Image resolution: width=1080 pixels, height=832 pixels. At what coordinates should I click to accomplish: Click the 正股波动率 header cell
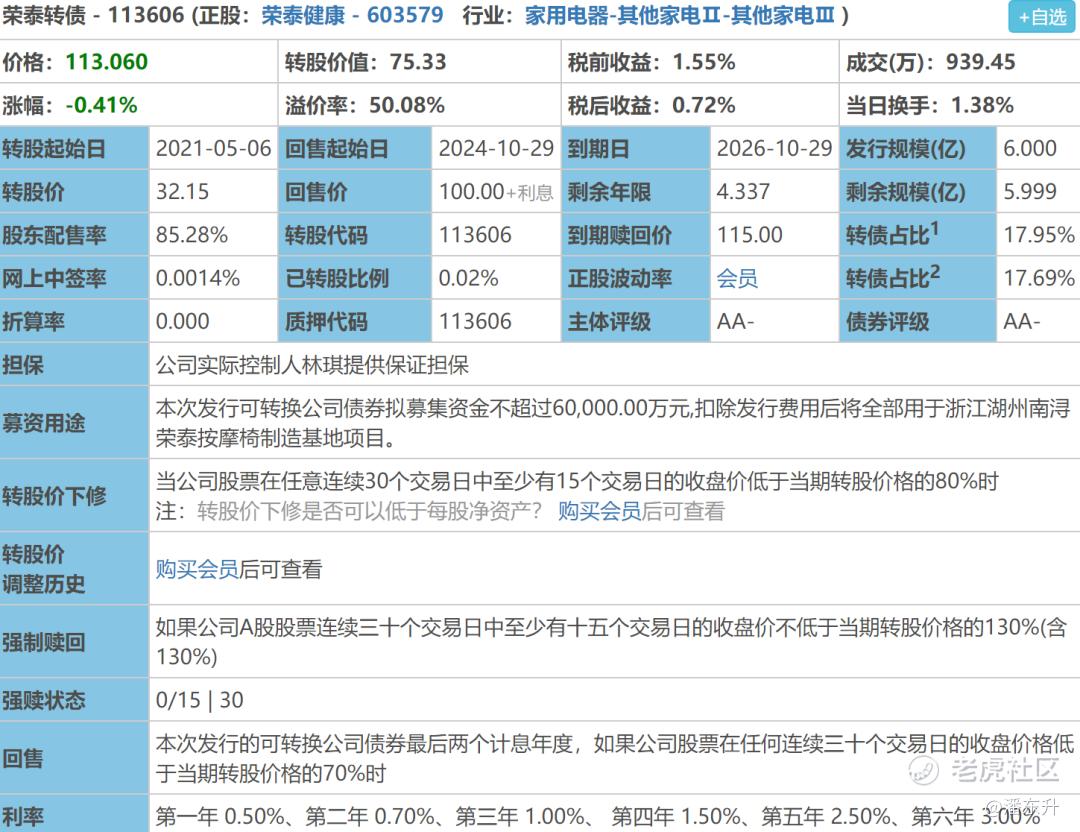pyautogui.click(x=637, y=278)
